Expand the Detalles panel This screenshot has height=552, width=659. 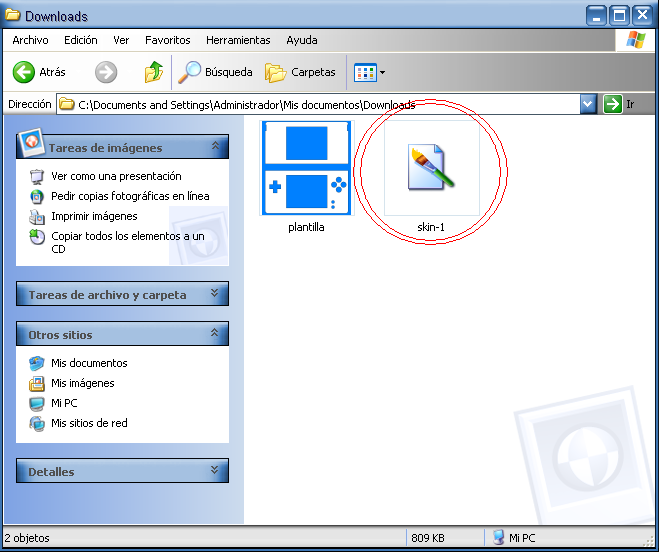[214, 470]
